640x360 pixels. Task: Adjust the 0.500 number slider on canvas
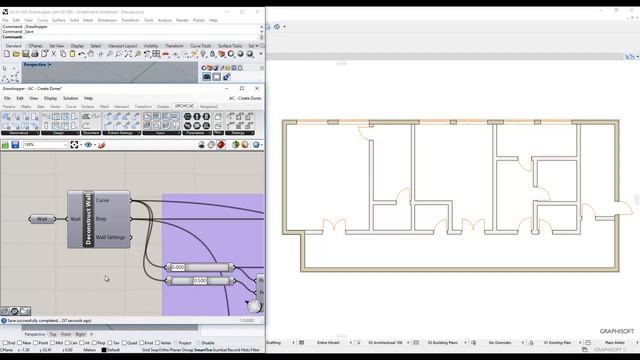click(200, 281)
